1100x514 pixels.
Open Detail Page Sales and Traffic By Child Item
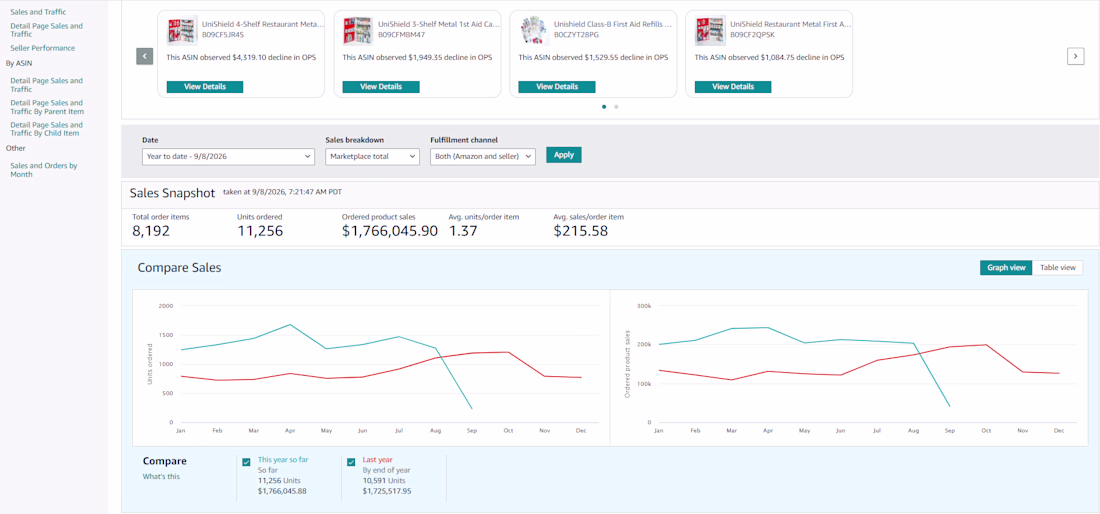45,129
